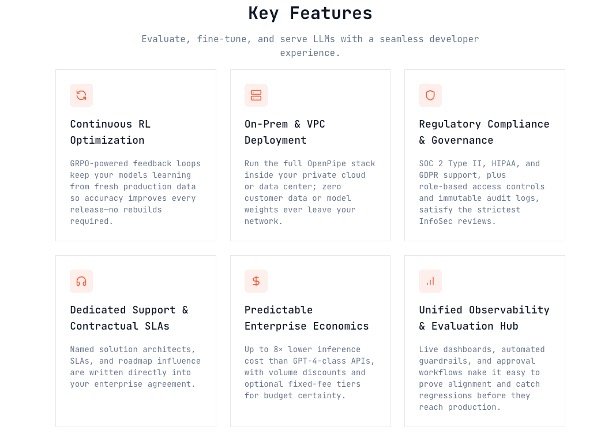
Task: Click the refresh icon above Continuous RL Optimization
Action: (81, 95)
